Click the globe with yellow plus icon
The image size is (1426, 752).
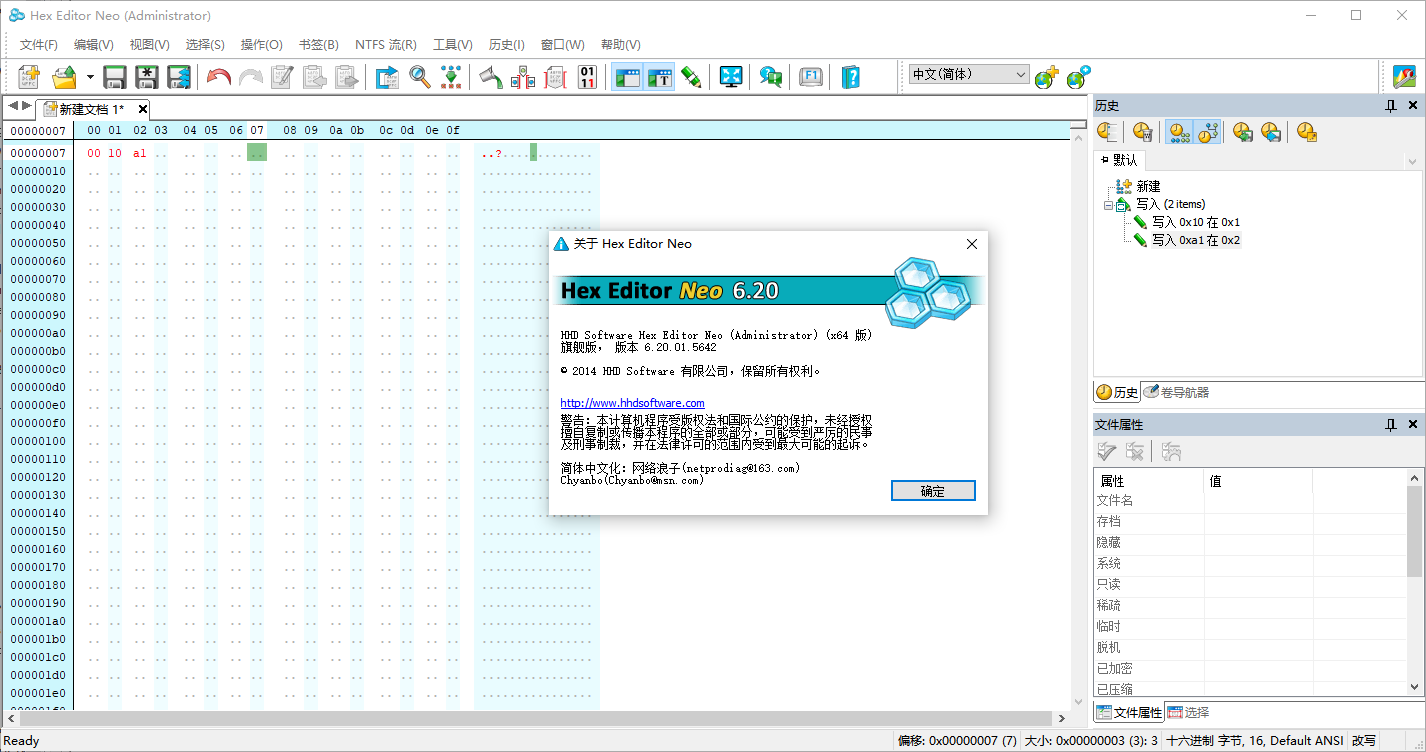1046,77
